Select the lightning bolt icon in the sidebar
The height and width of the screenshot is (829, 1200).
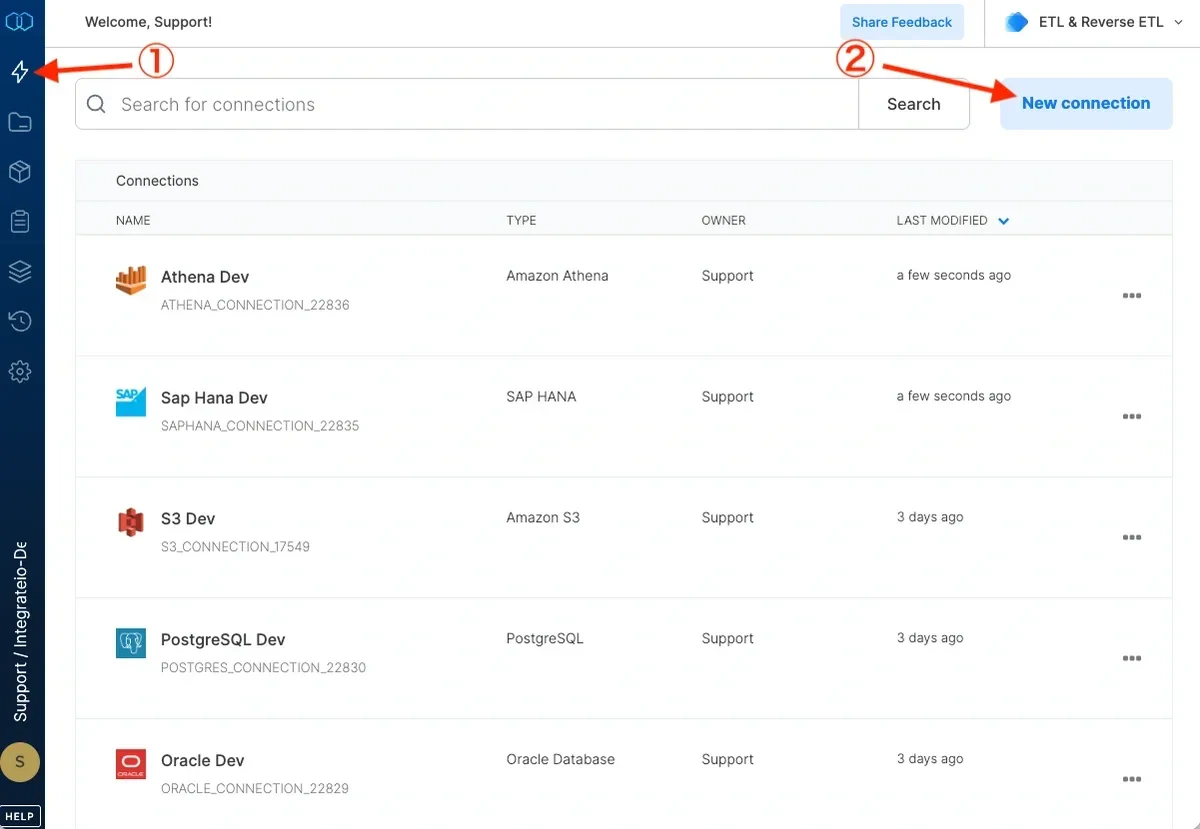(21, 71)
